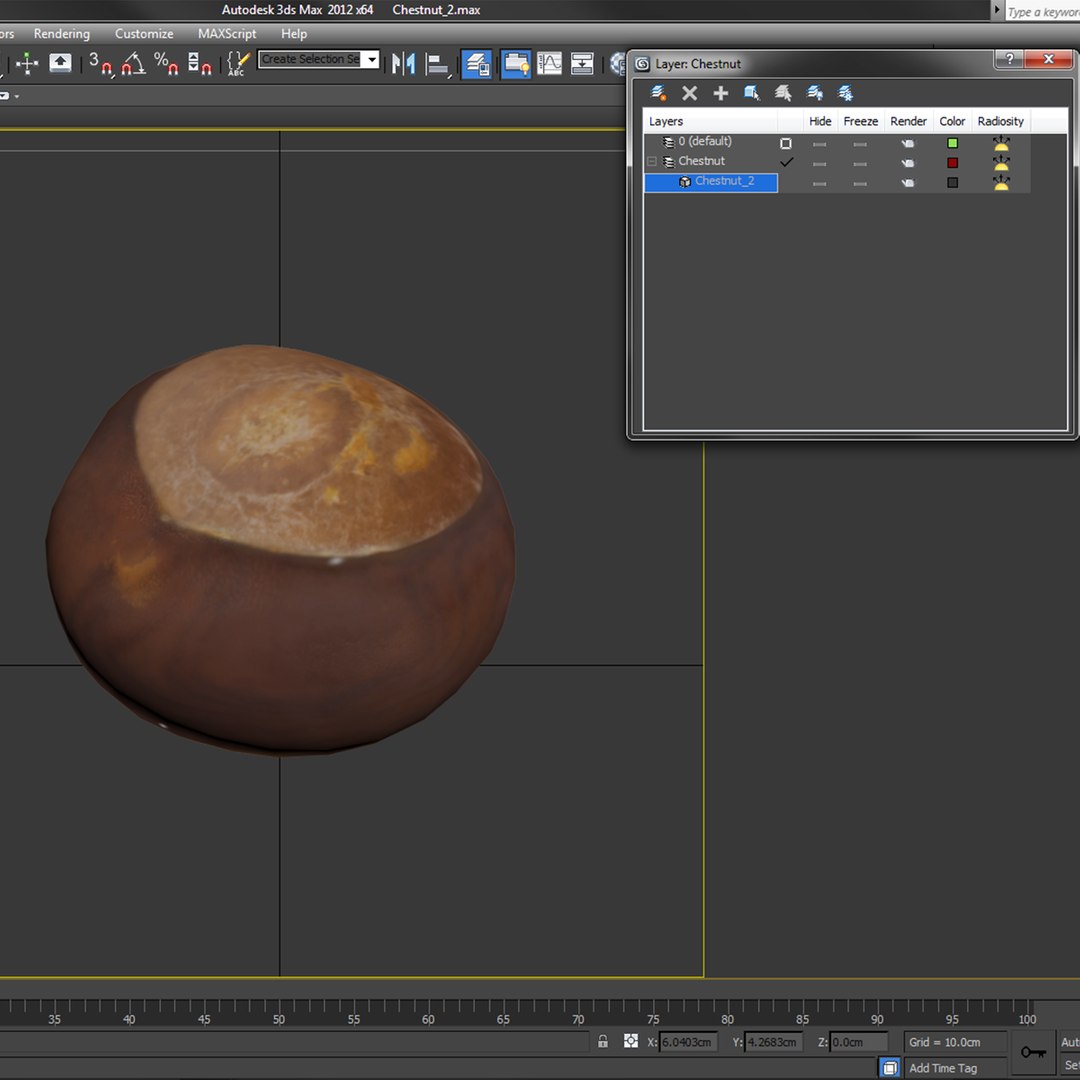This screenshot has width=1080, height=1080.
Task: Toggle Keyboard Shortcut Override icon
Action: [x=60, y=63]
